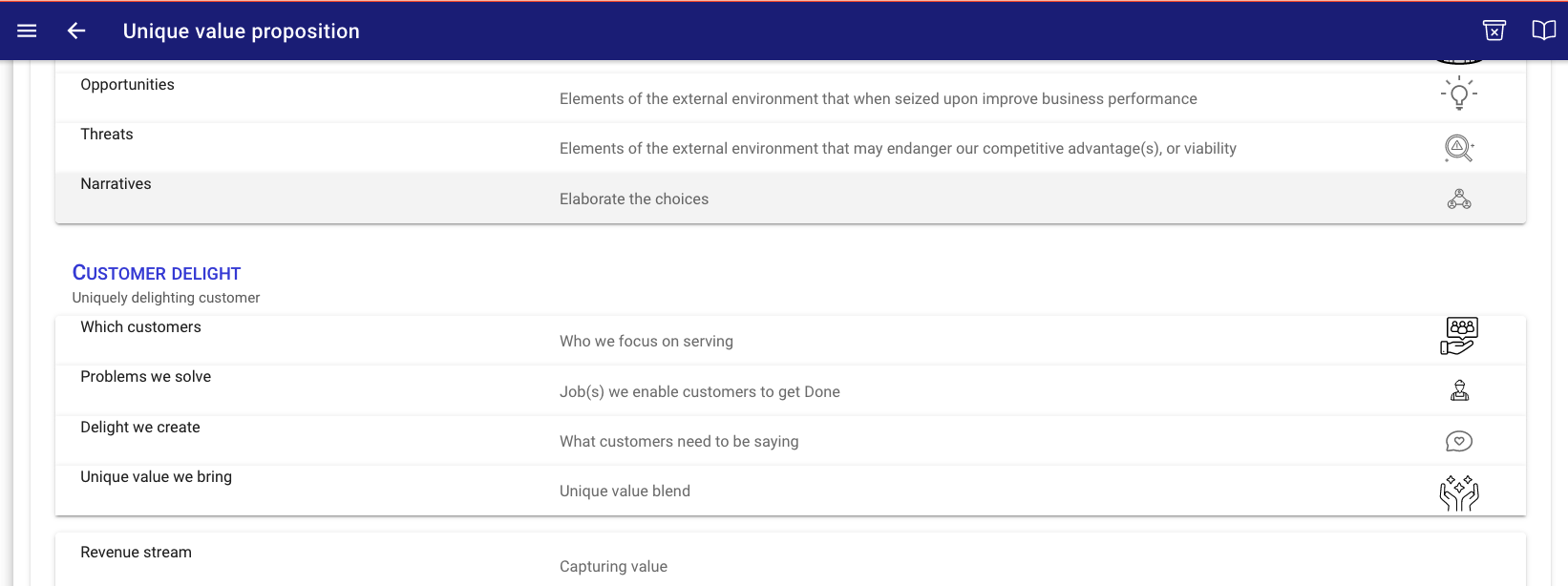This screenshot has height=586, width=1568.
Task: Click the Problems we solve worker icon
Action: [x=1459, y=390]
